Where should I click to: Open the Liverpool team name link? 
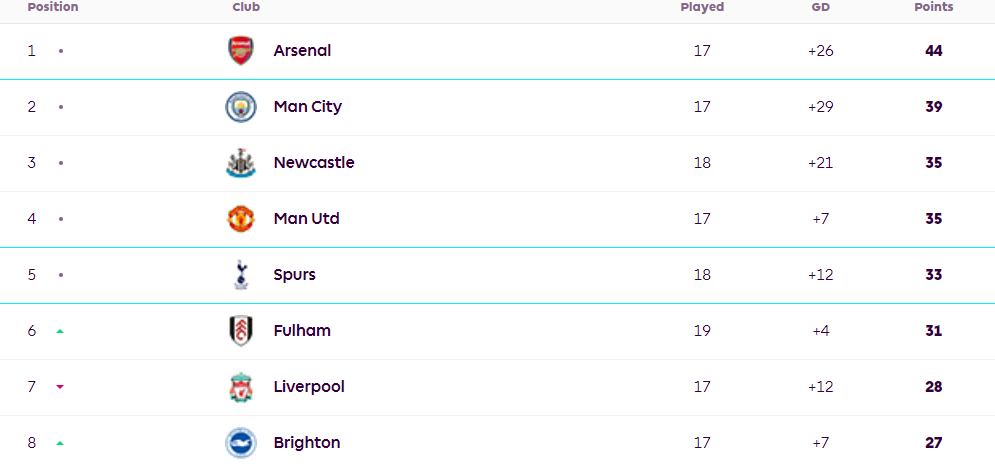tap(309, 387)
